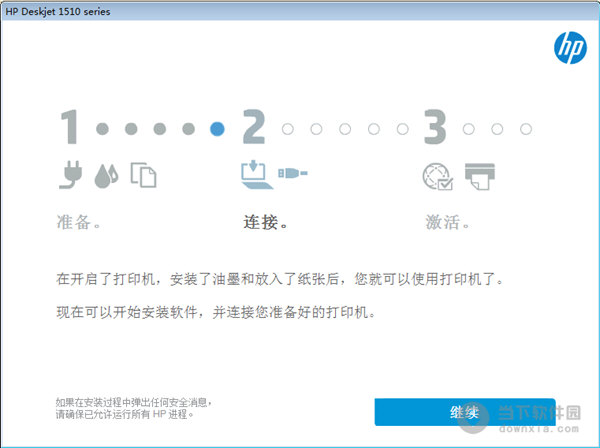The width and height of the screenshot is (600, 448).
Task: Click the software install laptop icon
Action: tap(257, 175)
